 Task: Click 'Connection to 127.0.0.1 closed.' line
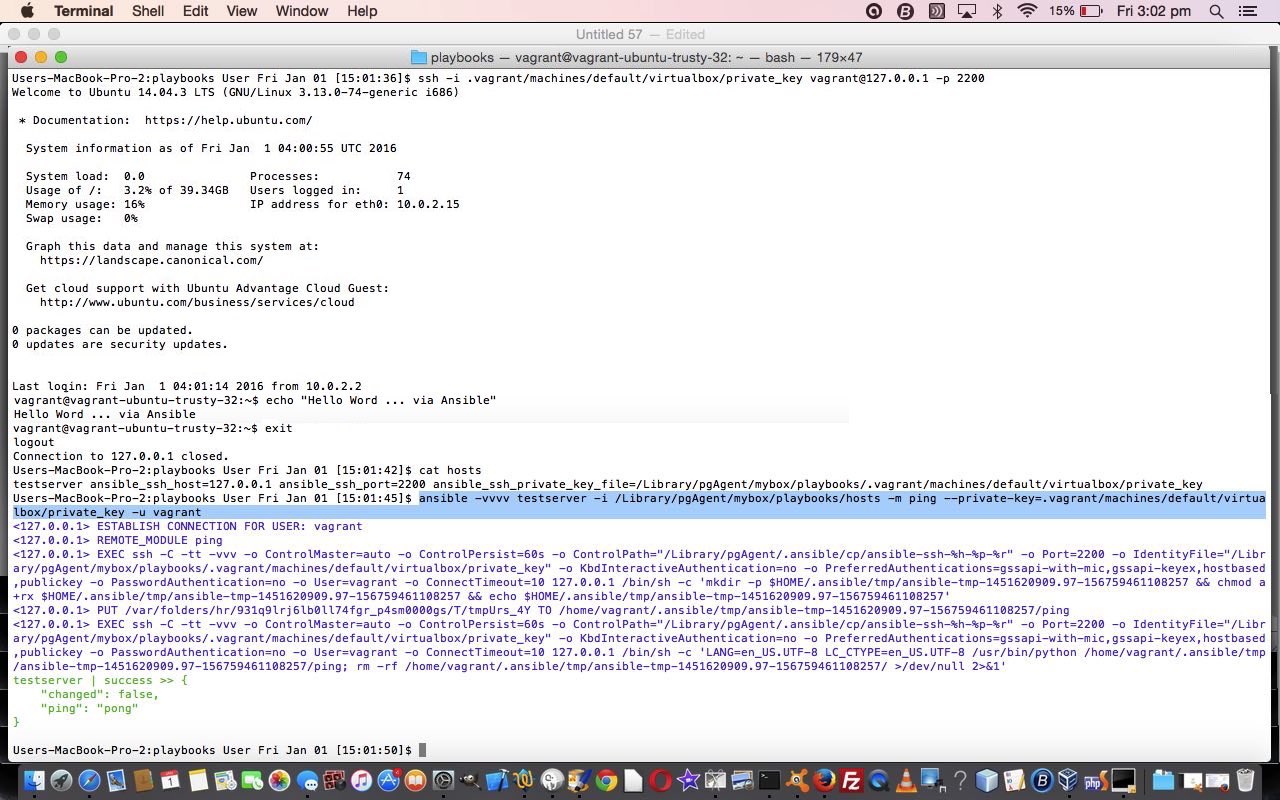click(120, 456)
